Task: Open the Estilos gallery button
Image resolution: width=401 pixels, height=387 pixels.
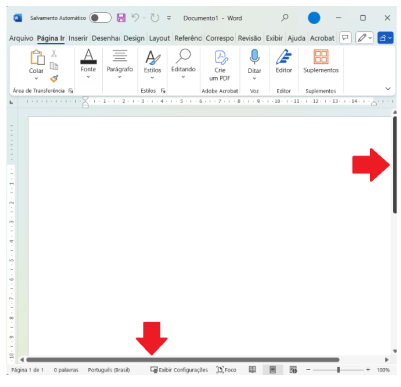Action: pos(152,64)
